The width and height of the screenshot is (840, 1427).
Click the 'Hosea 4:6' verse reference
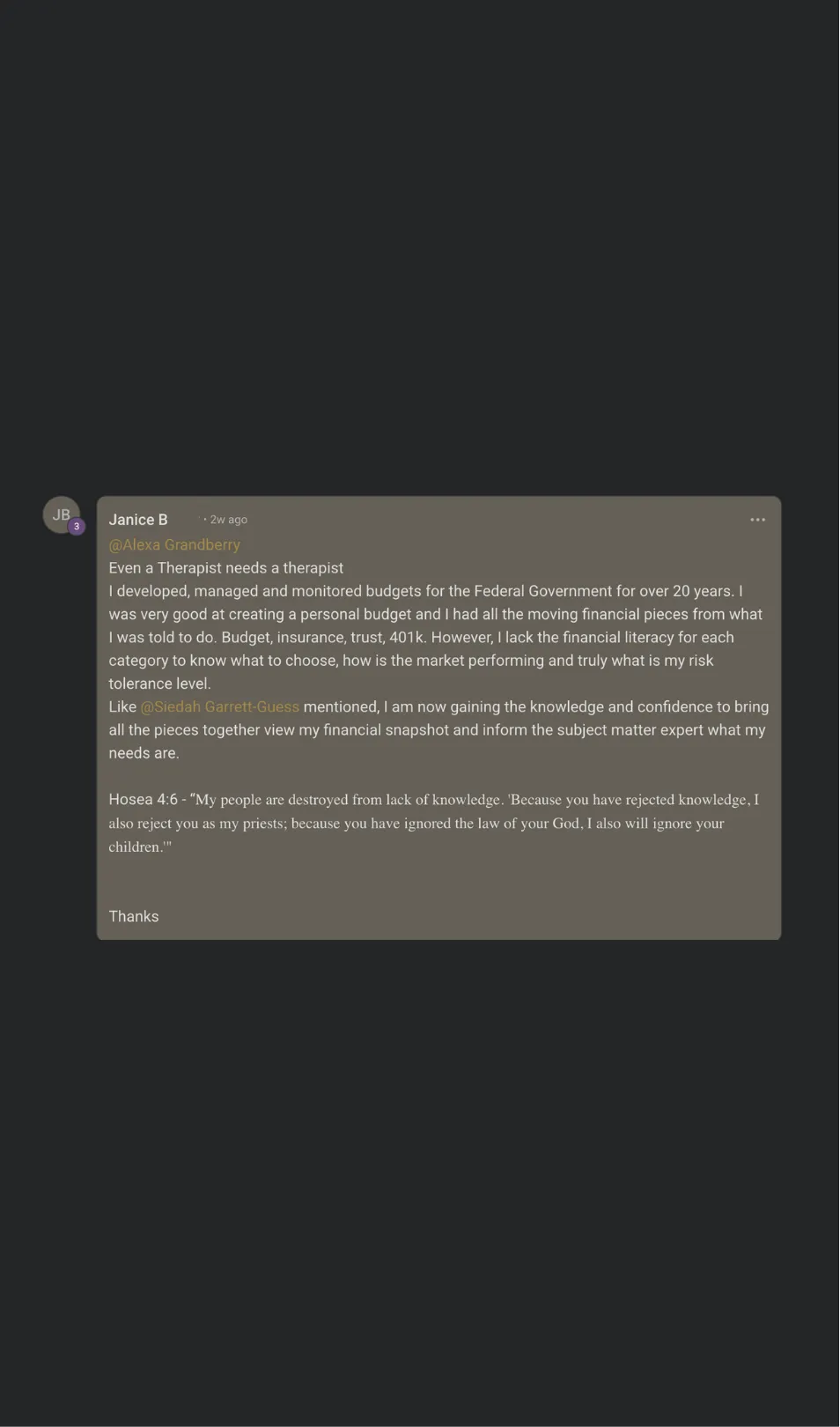pos(143,799)
